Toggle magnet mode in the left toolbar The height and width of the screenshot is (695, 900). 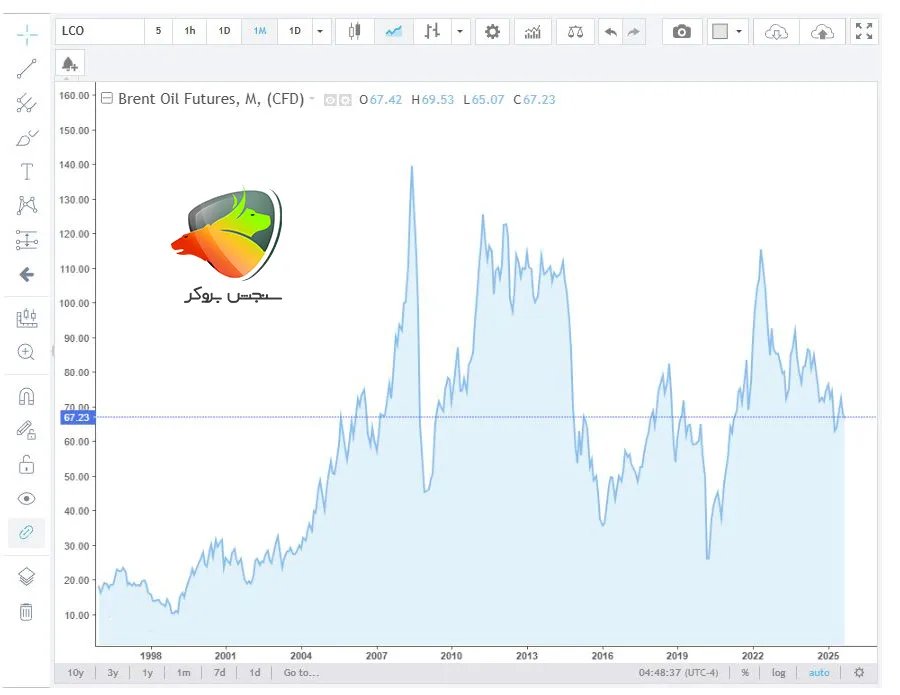click(x=27, y=397)
